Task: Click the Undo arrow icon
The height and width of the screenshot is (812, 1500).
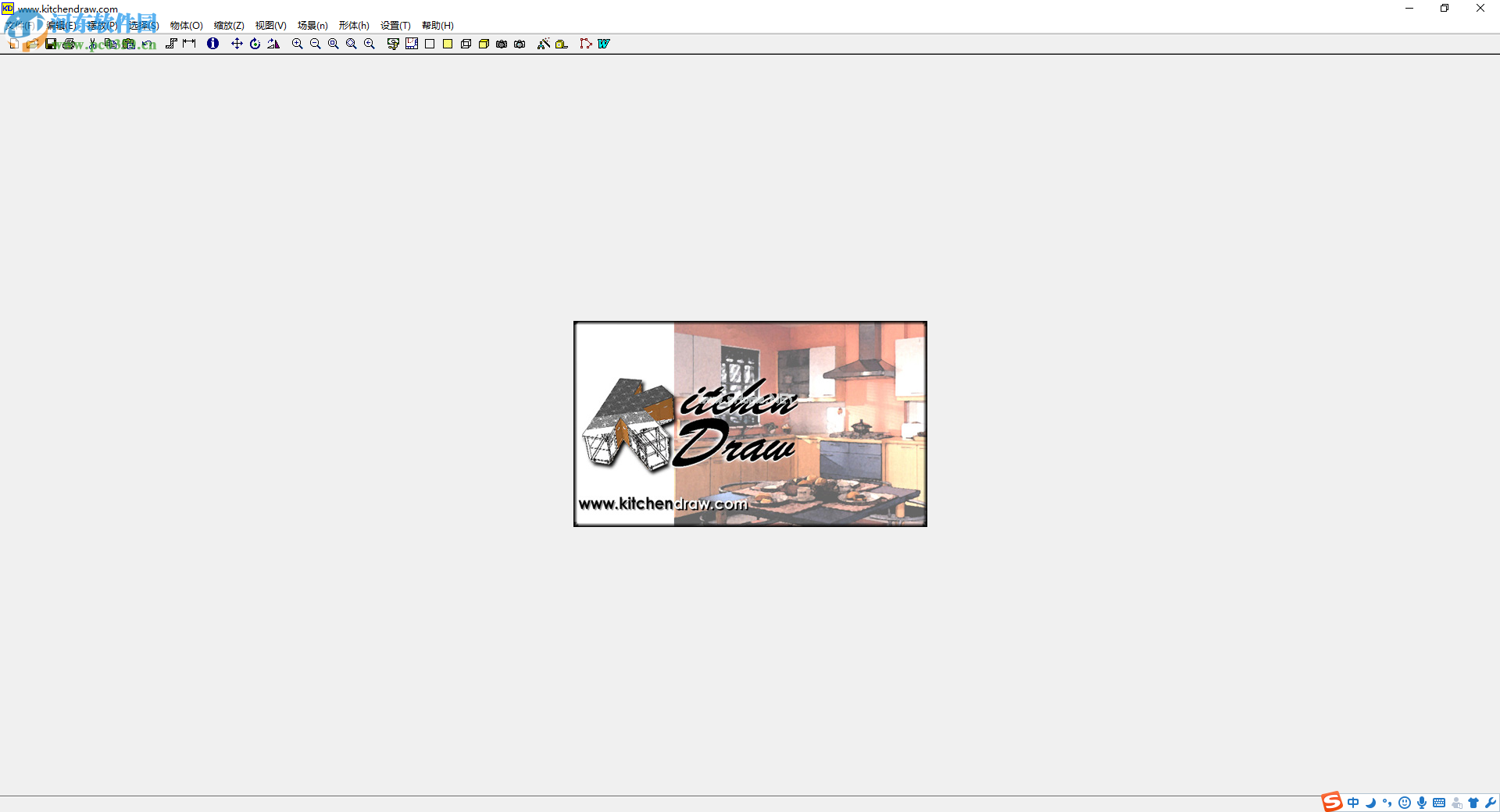Action: 147,44
